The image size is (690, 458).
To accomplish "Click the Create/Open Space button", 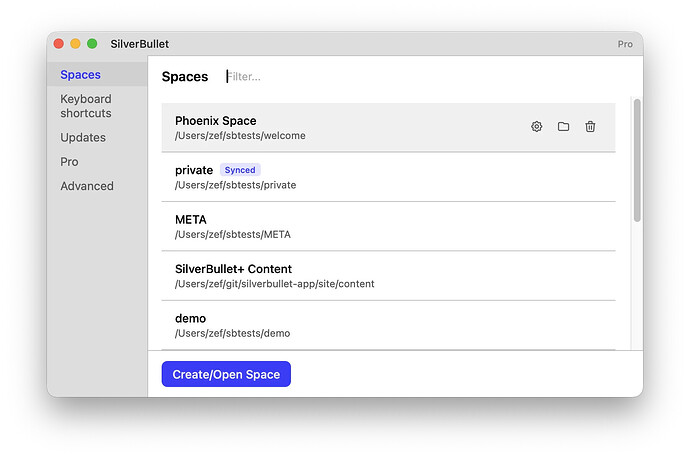I will [226, 374].
